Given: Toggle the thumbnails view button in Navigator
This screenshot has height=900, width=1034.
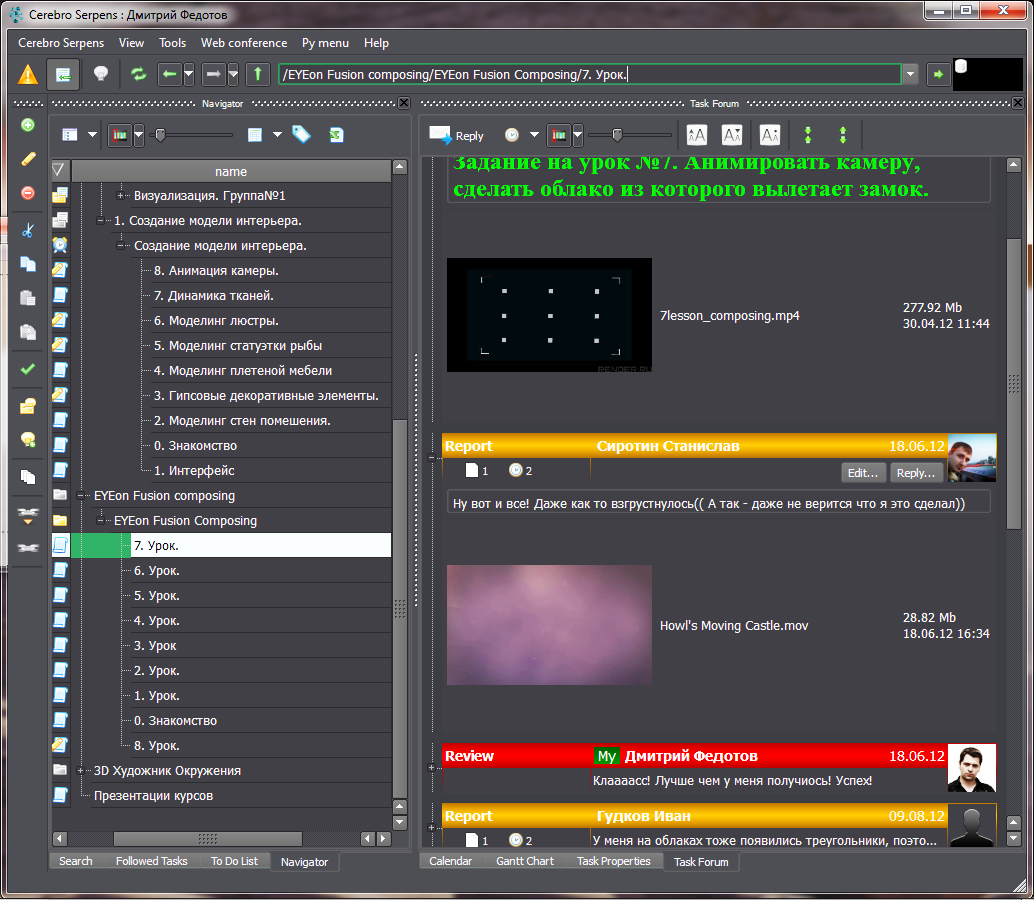Looking at the screenshot, I should click(119, 135).
